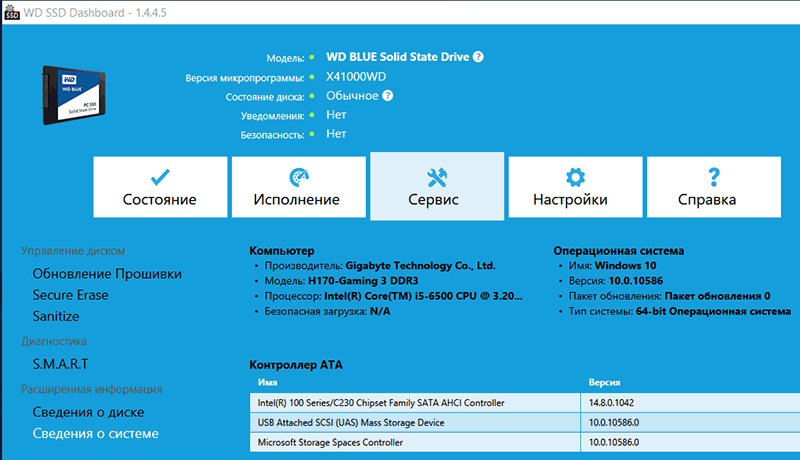Viewport: 800px width, 460px height.
Task: Click the checkmark icon on Состояние
Action: 160,177
